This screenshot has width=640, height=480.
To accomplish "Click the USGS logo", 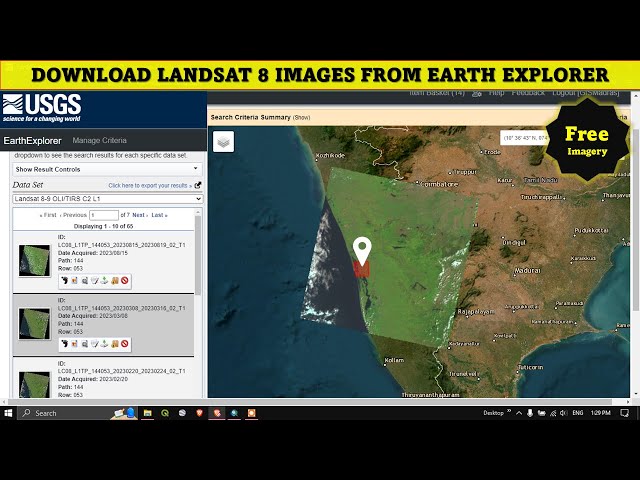I will [x=42, y=108].
